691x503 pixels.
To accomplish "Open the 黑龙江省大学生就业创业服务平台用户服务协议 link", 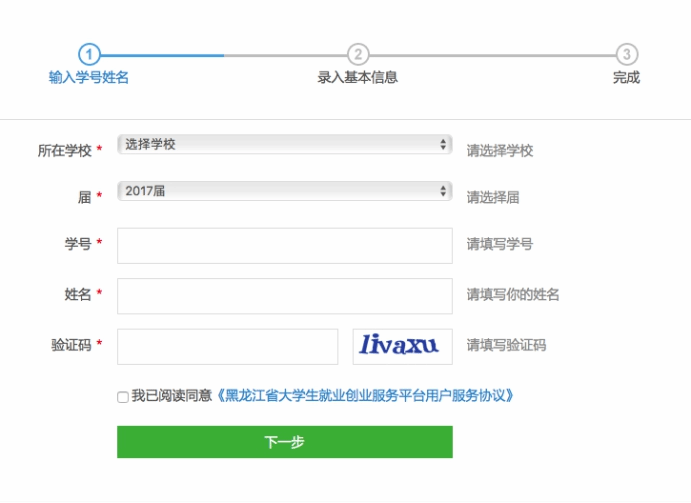I will point(366,396).
